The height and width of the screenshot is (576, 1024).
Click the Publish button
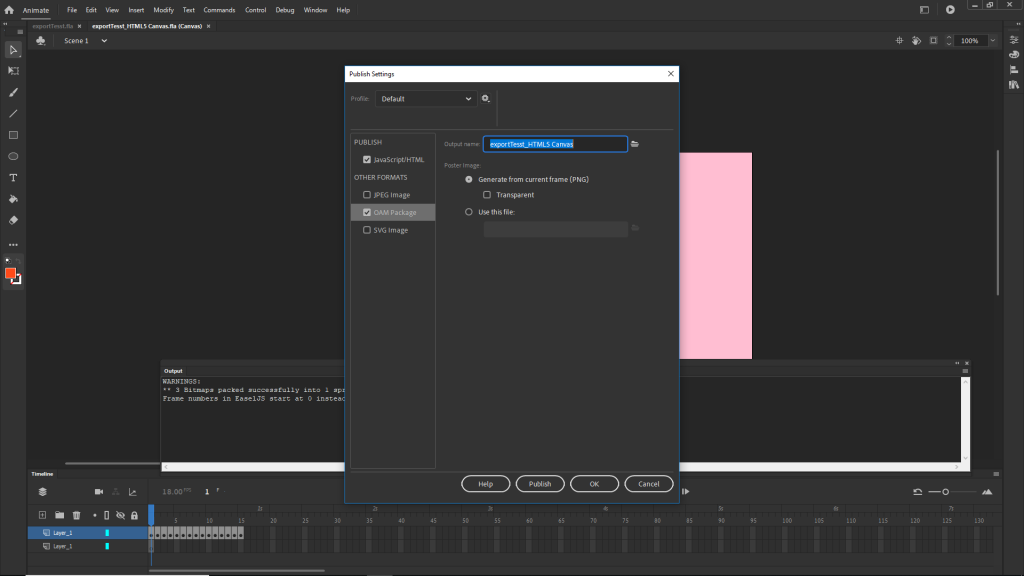540,484
